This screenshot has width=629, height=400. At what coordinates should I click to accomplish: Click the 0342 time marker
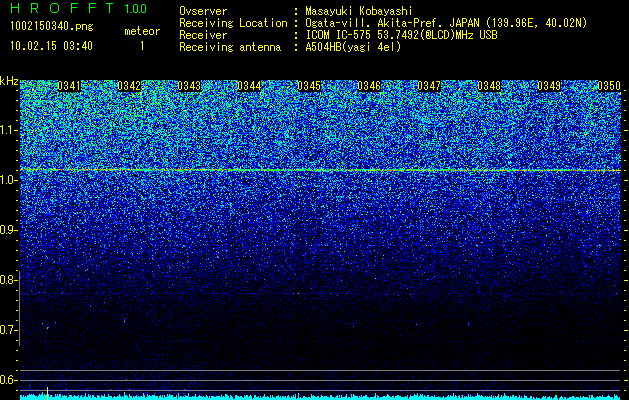pos(129,86)
